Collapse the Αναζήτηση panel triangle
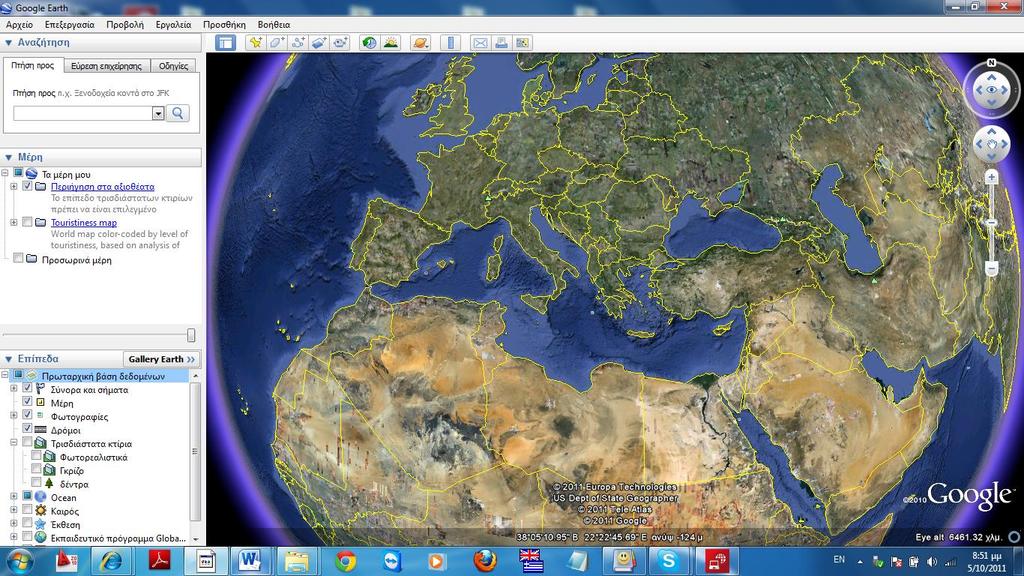 tap(8, 42)
